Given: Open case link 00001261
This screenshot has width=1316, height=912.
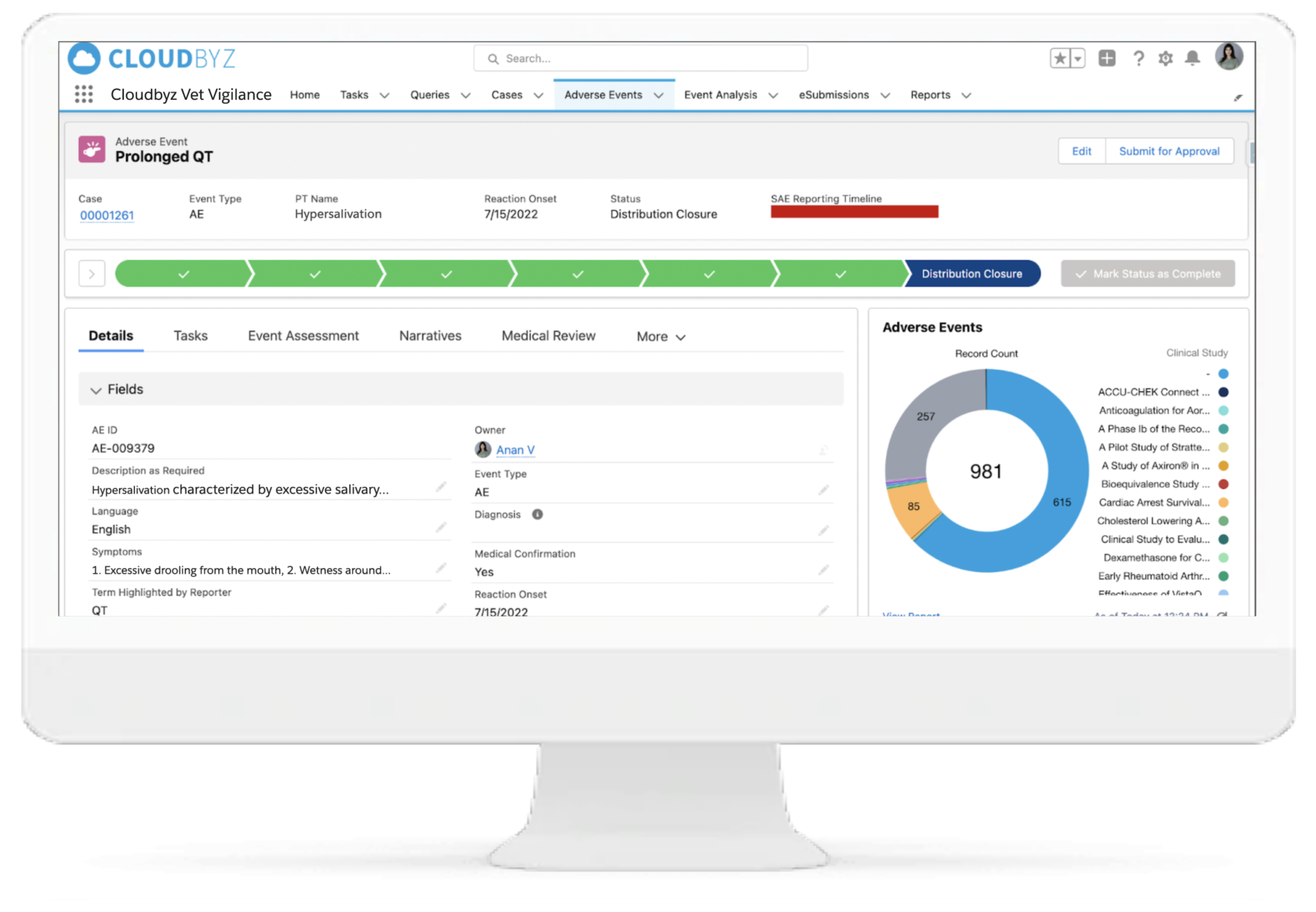Looking at the screenshot, I should click(107, 216).
